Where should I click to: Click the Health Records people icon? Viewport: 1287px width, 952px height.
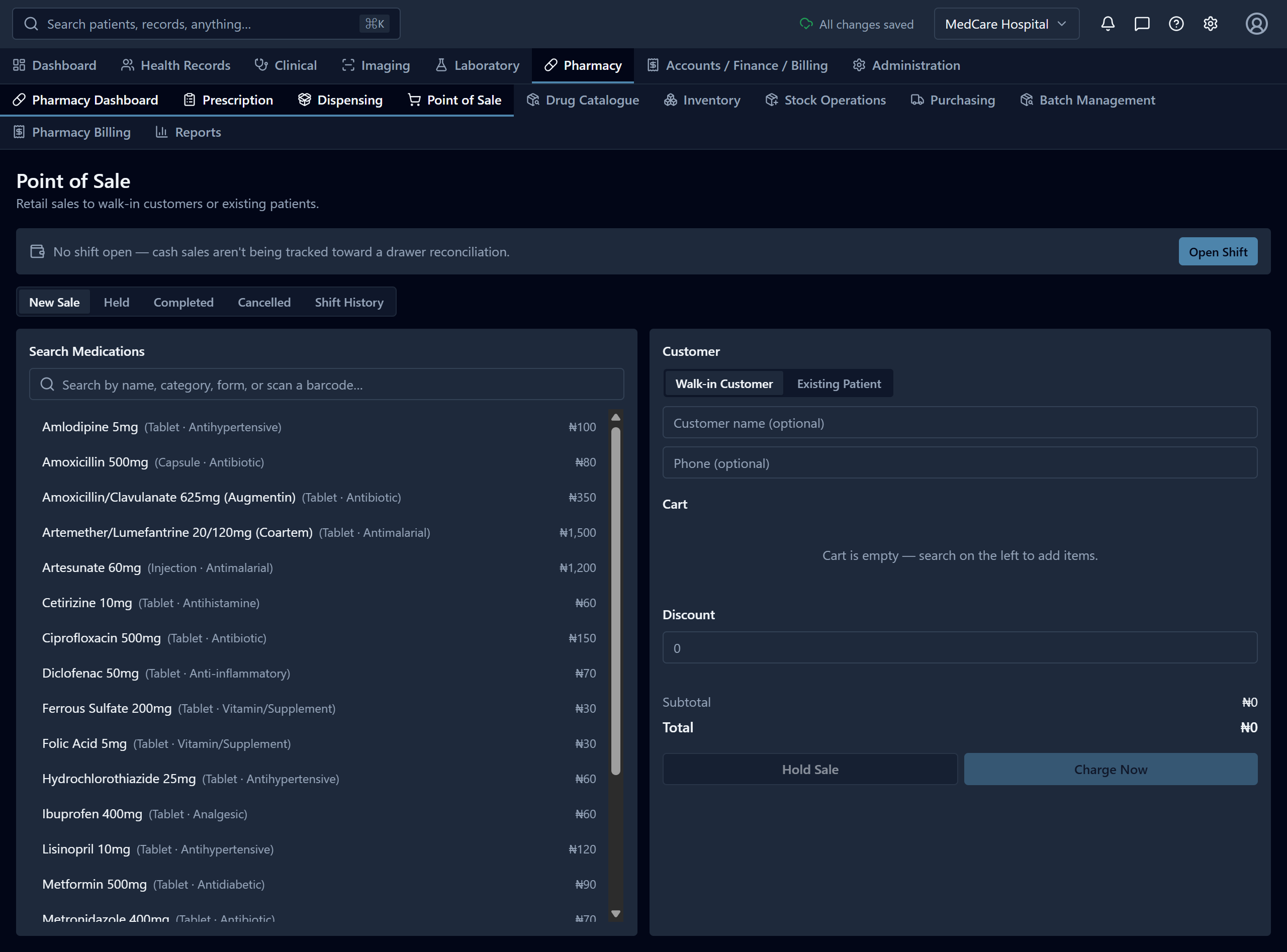click(x=127, y=65)
